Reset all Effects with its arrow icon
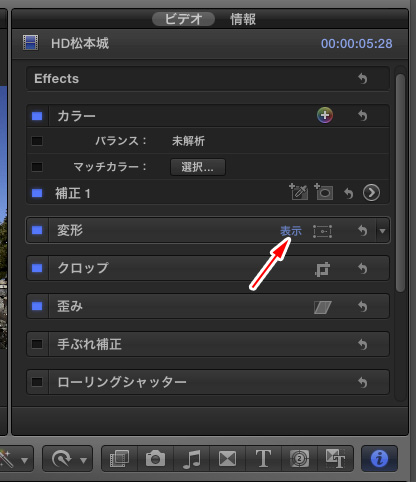416x482 pixels. (363, 79)
